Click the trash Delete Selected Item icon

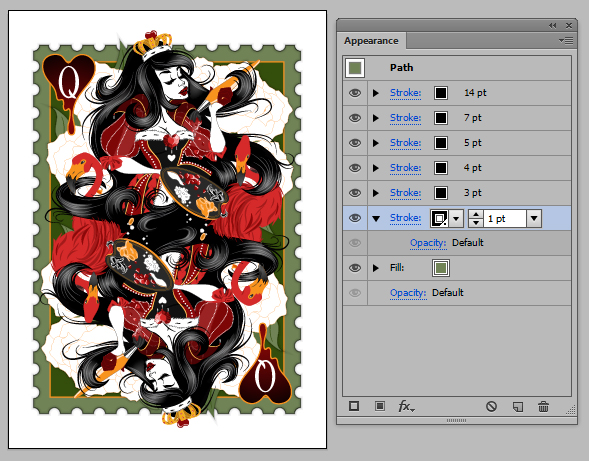click(x=543, y=406)
